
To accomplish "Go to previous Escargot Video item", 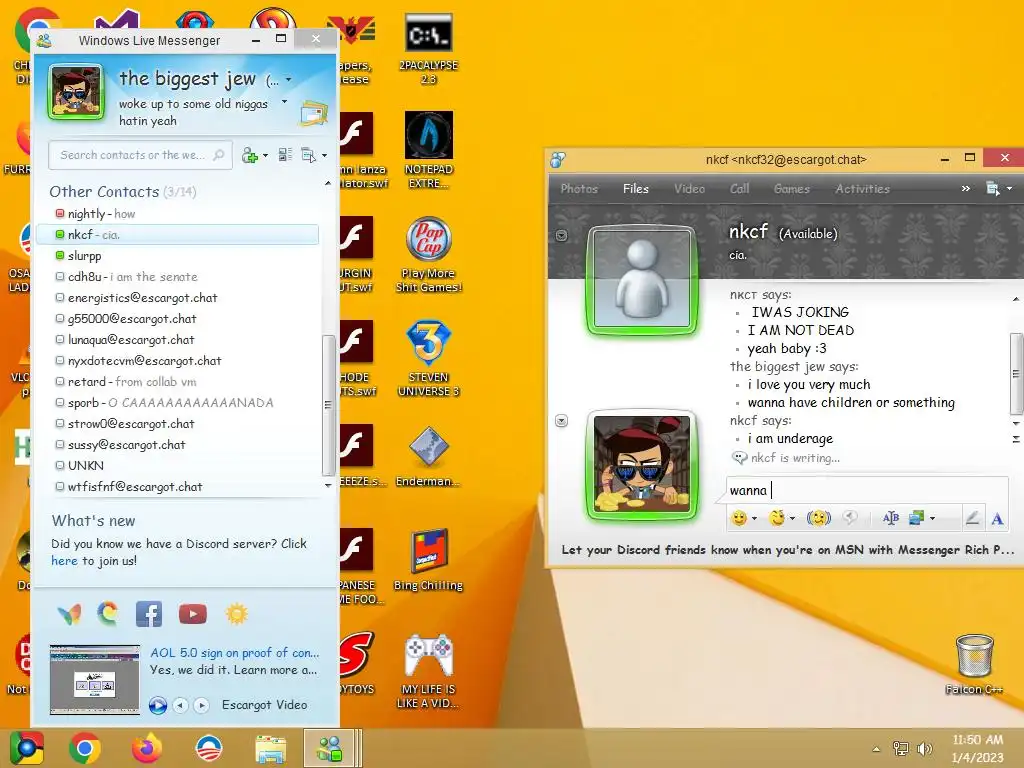I will point(180,705).
